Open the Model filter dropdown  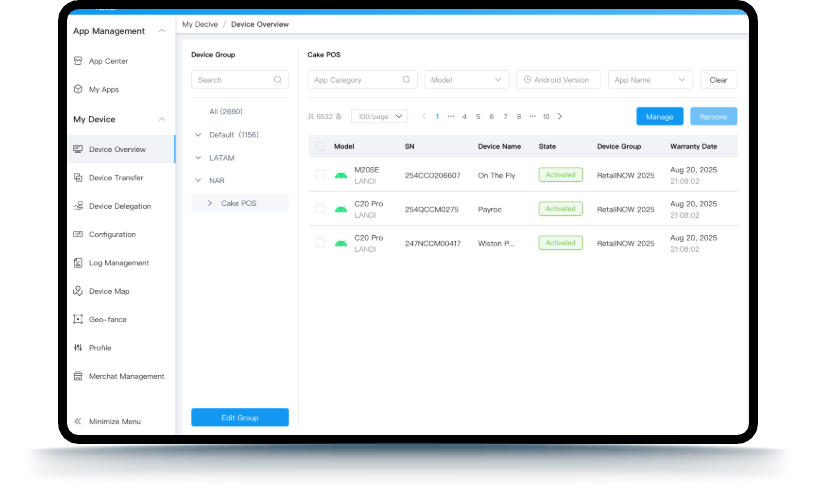pyautogui.click(x=468, y=80)
